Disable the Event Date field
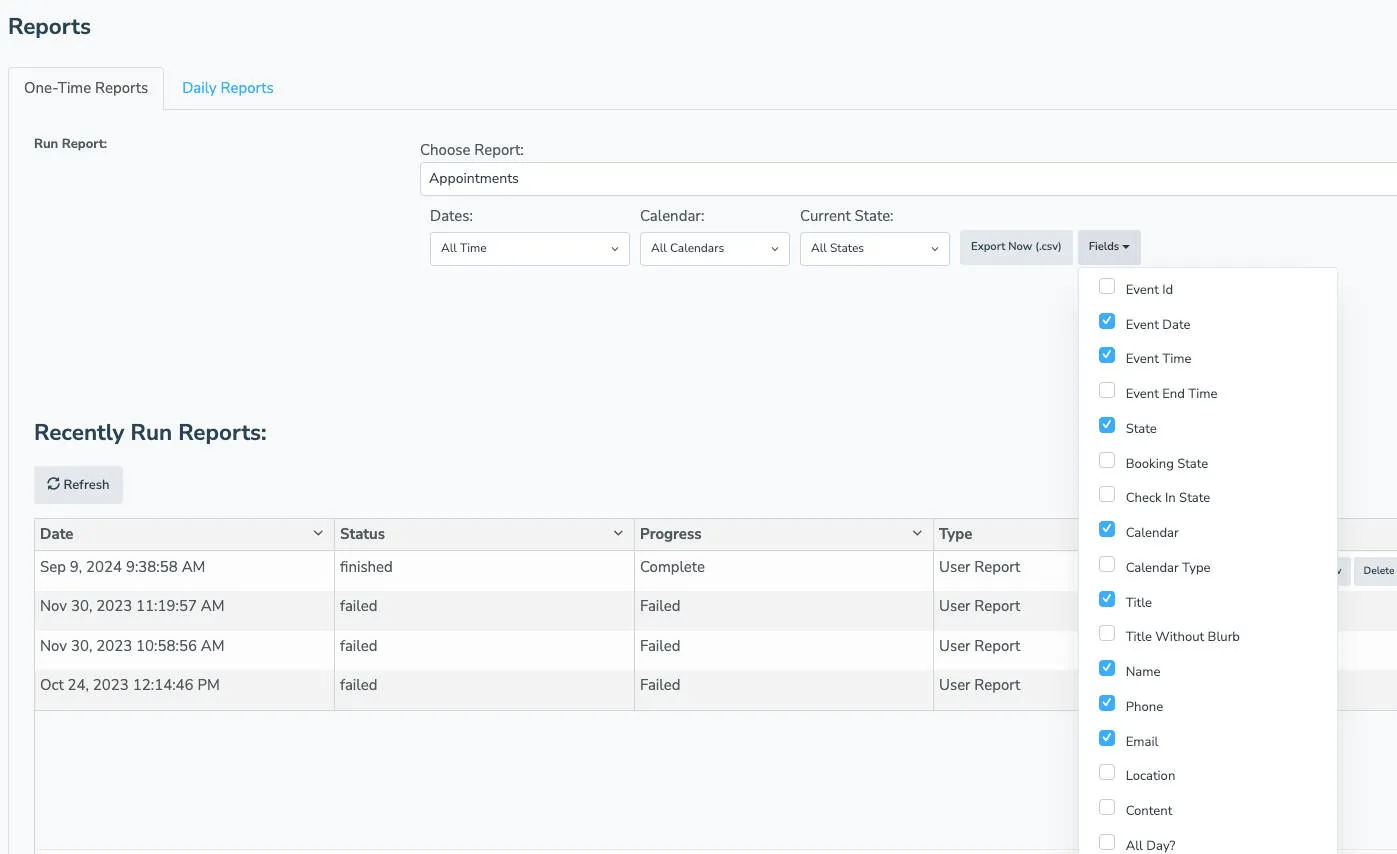 1106,320
